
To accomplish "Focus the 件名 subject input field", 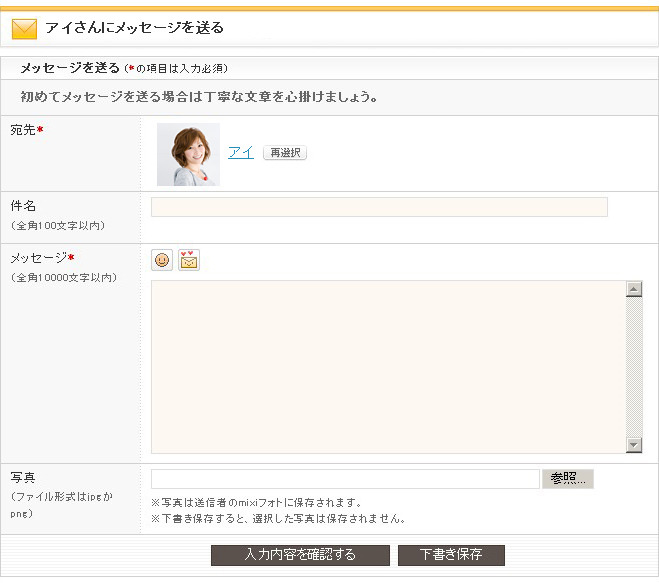I will (x=379, y=207).
